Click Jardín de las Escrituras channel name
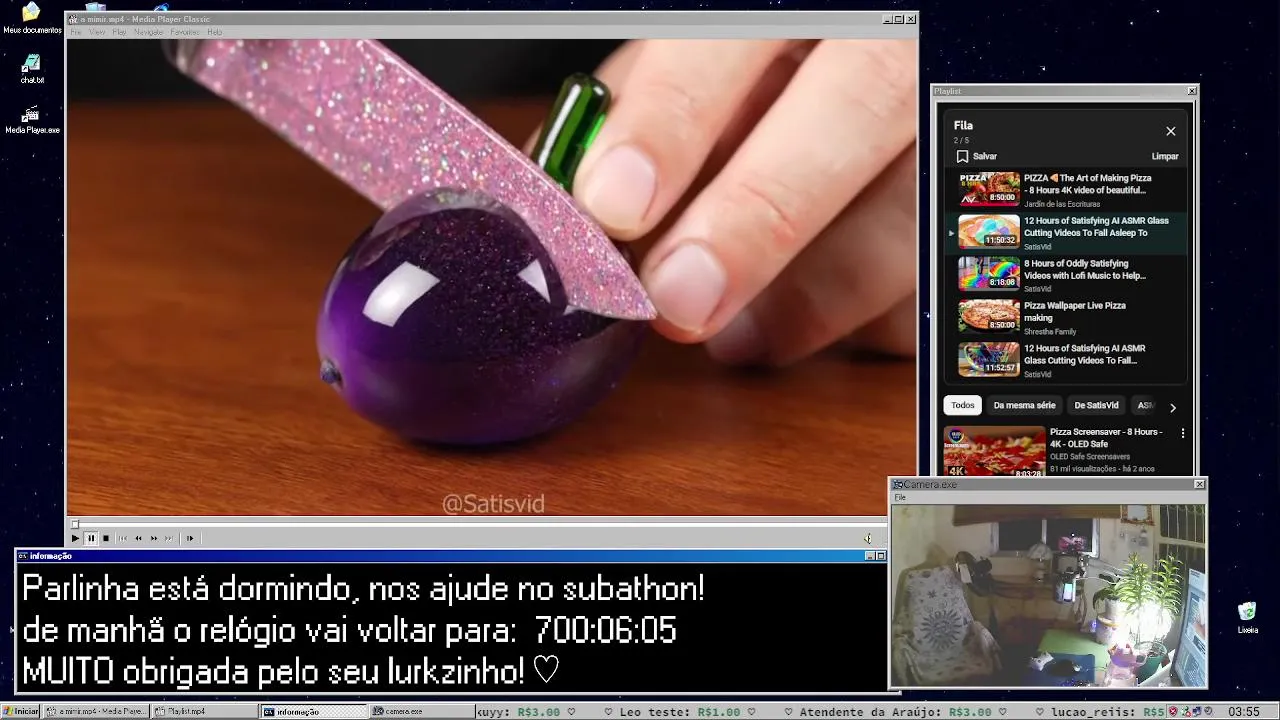Viewport: 1280px width, 720px height. tap(1062, 204)
